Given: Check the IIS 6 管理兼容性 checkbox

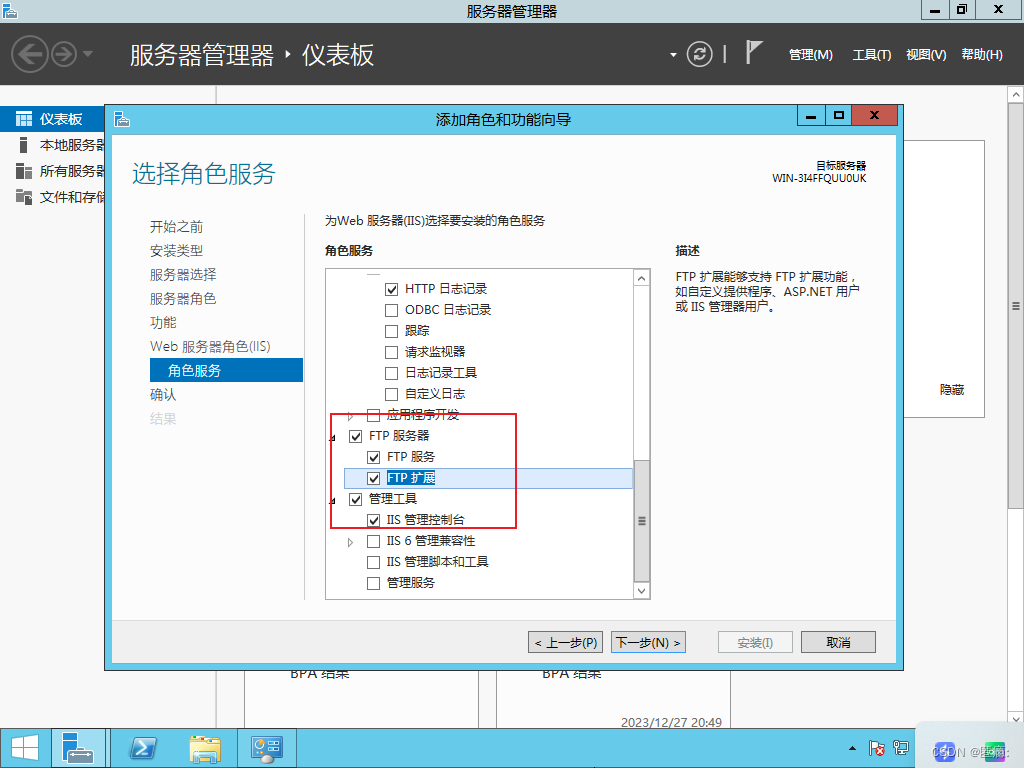Looking at the screenshot, I should [x=374, y=541].
